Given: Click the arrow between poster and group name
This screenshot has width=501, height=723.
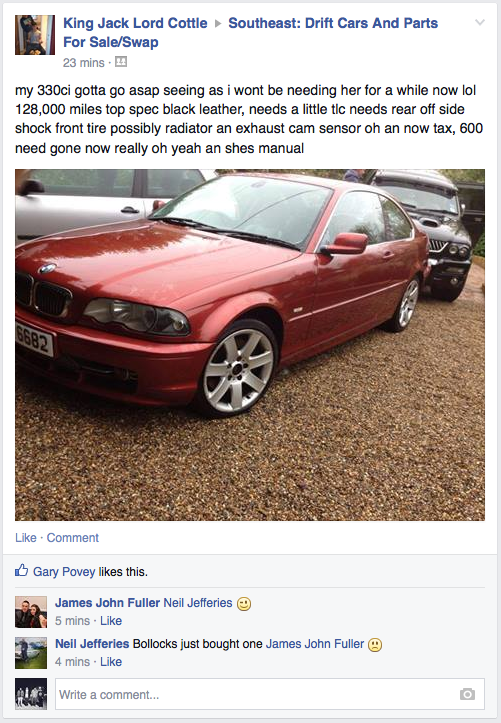Looking at the screenshot, I should [218, 24].
